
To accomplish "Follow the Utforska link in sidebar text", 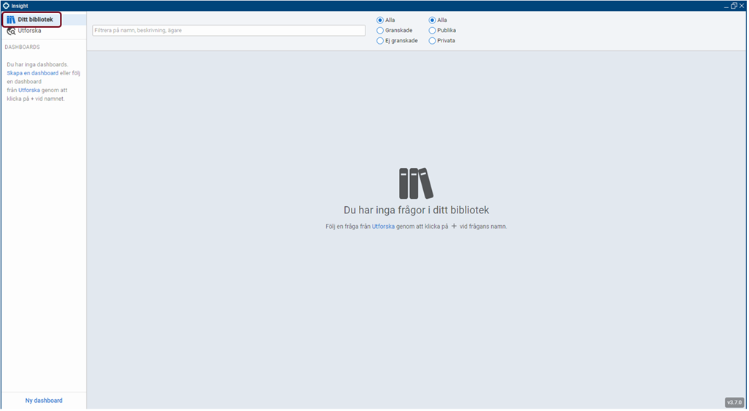I will (x=29, y=90).
